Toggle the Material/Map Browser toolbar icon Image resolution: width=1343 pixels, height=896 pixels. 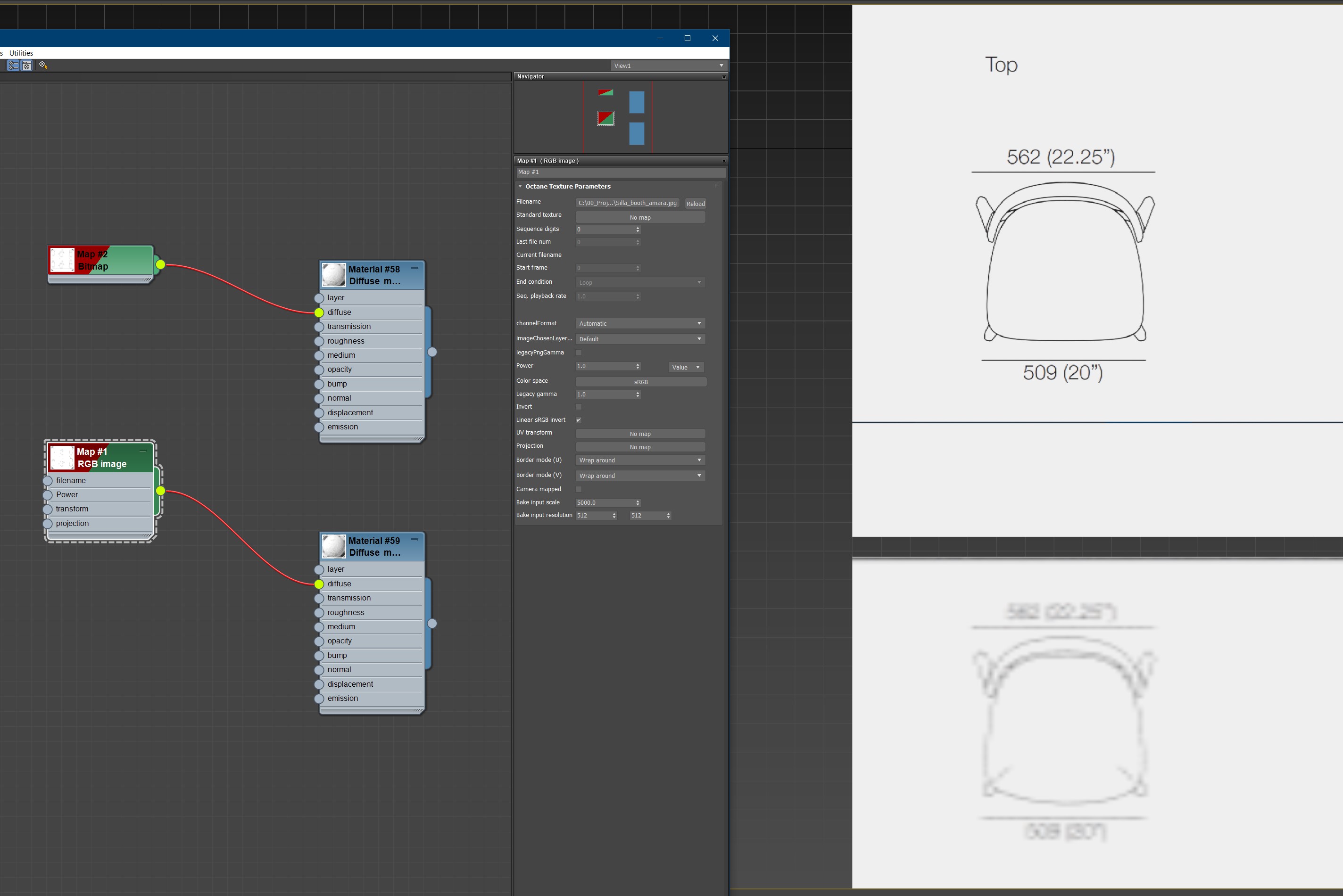click(13, 66)
